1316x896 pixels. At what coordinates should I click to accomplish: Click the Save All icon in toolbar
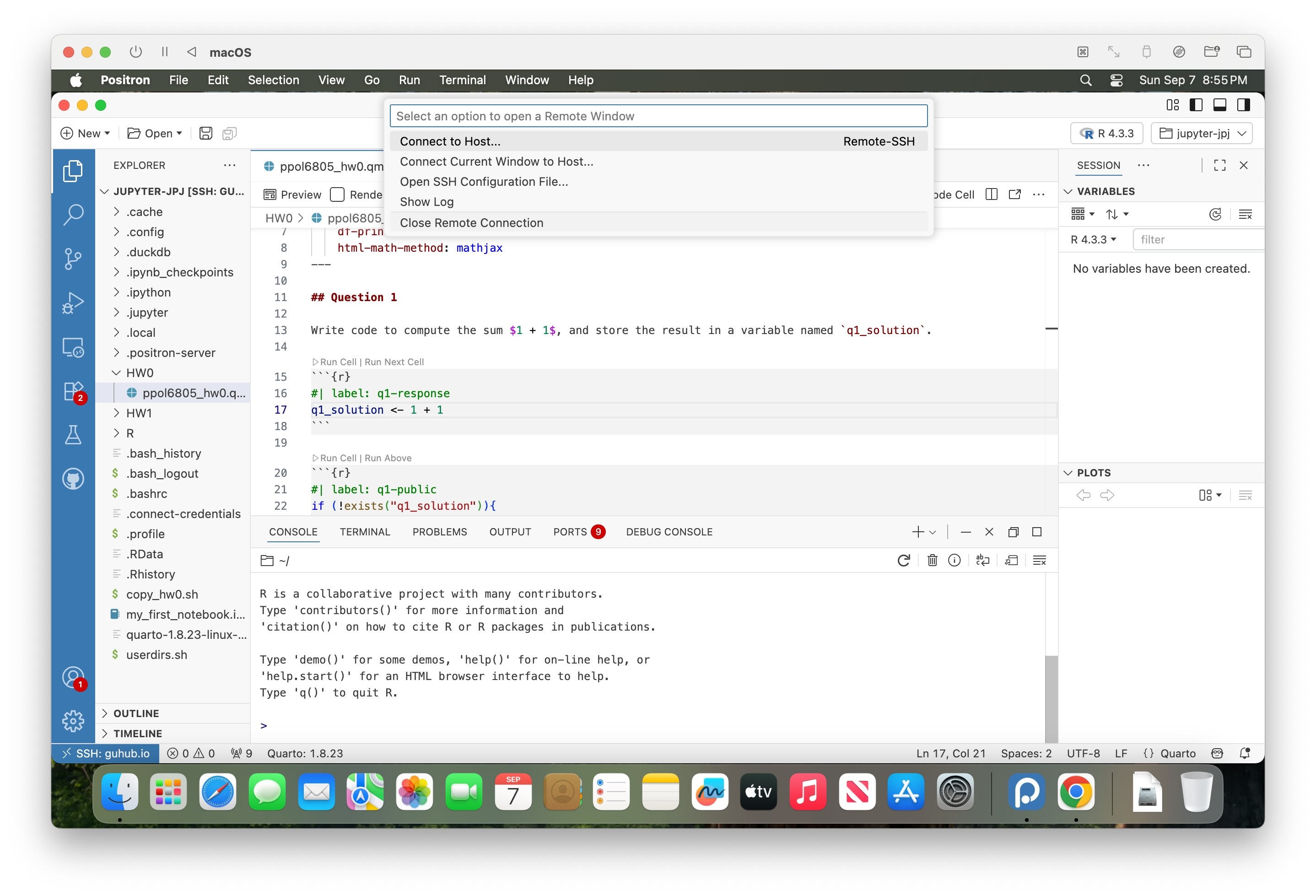point(229,133)
